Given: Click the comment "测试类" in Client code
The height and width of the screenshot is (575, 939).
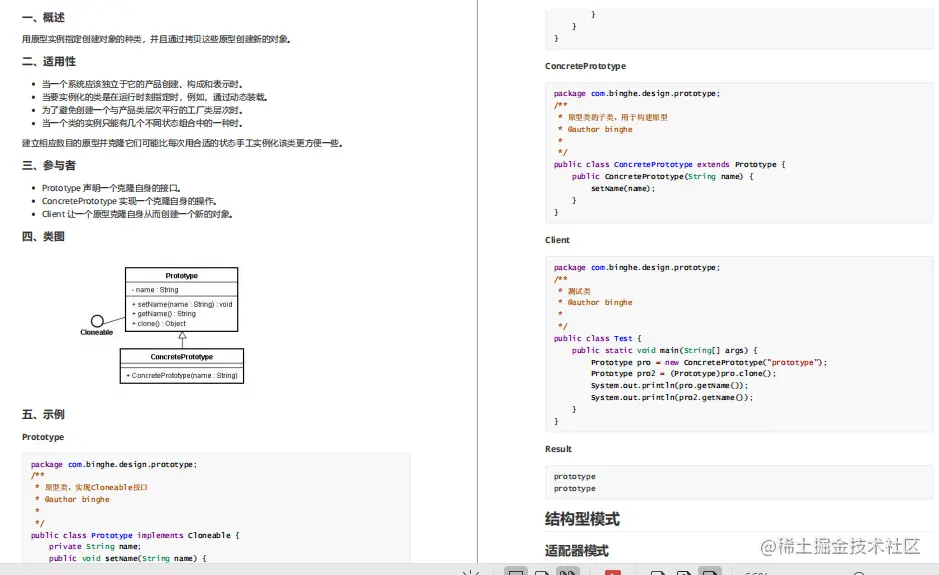Looking at the screenshot, I should click(x=579, y=291).
